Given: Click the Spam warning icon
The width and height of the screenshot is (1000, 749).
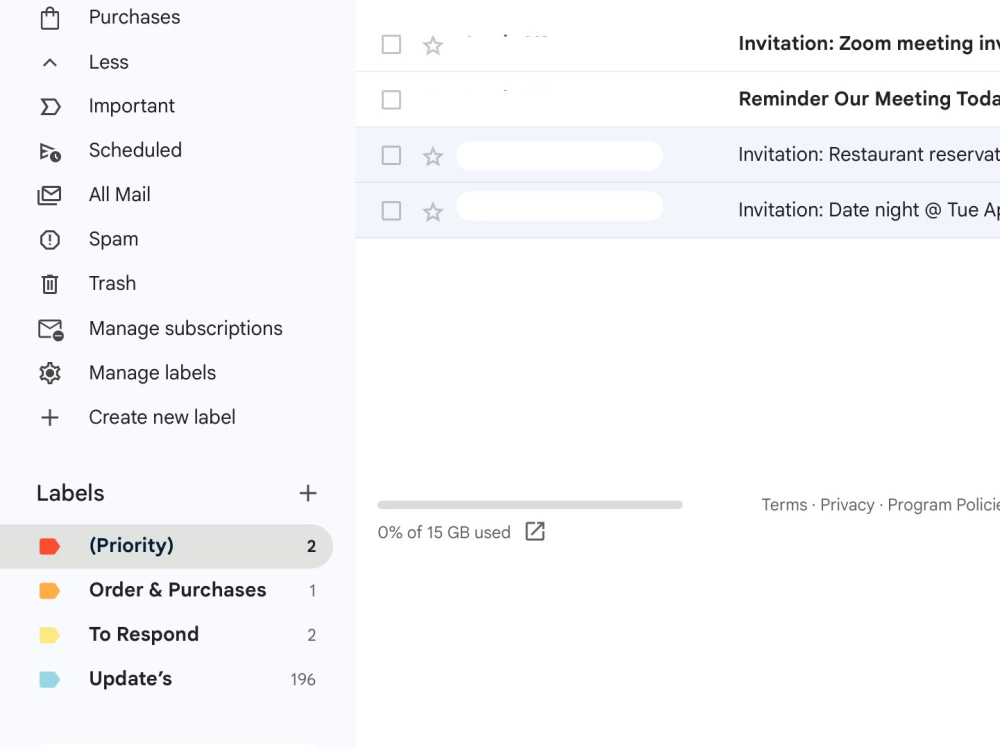Looking at the screenshot, I should point(50,240).
